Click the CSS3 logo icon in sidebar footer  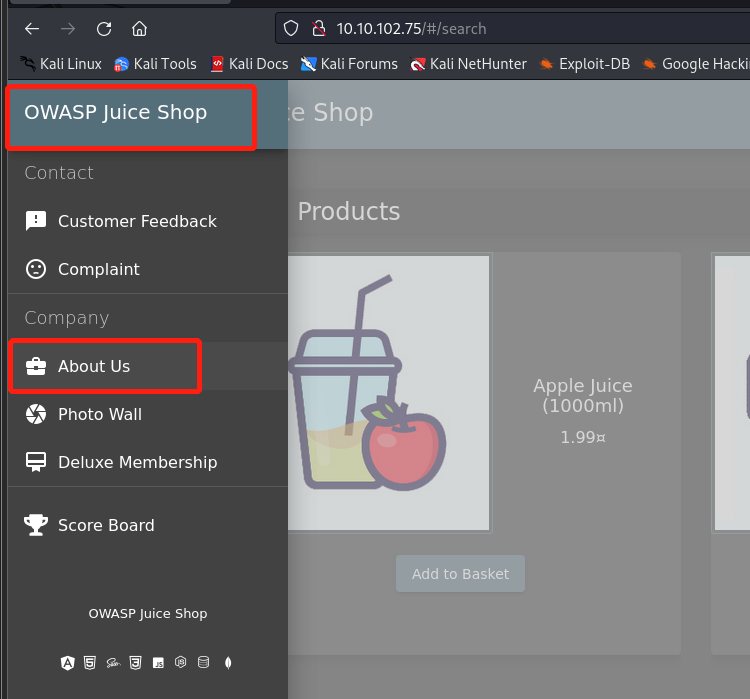point(135,662)
